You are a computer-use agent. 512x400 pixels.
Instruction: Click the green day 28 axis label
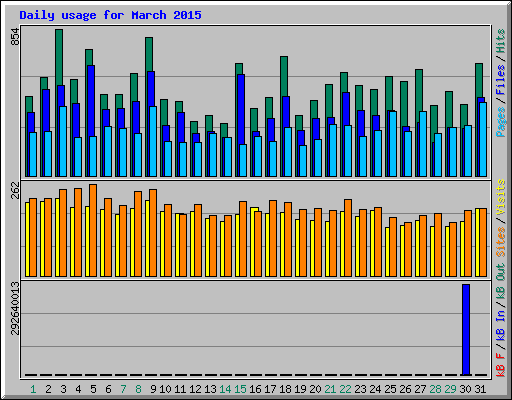[435, 389]
